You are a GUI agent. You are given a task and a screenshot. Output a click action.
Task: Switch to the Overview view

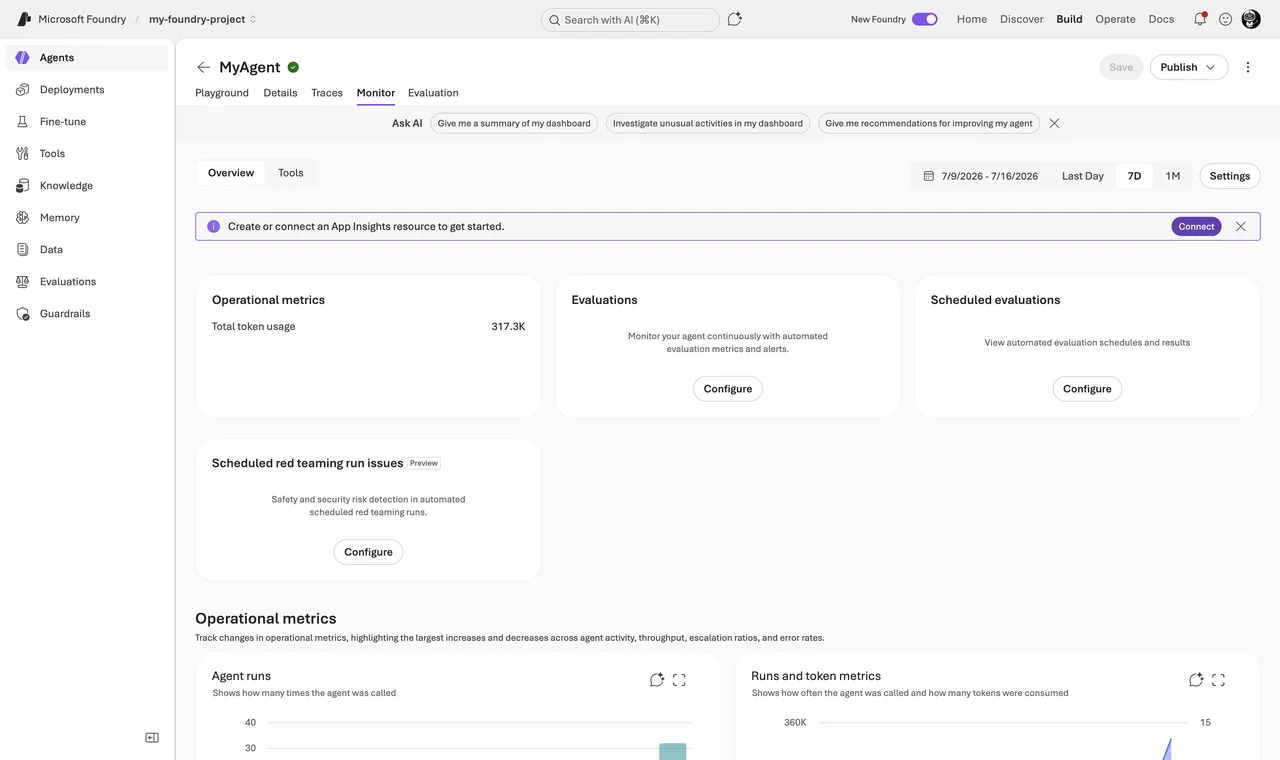pos(231,173)
